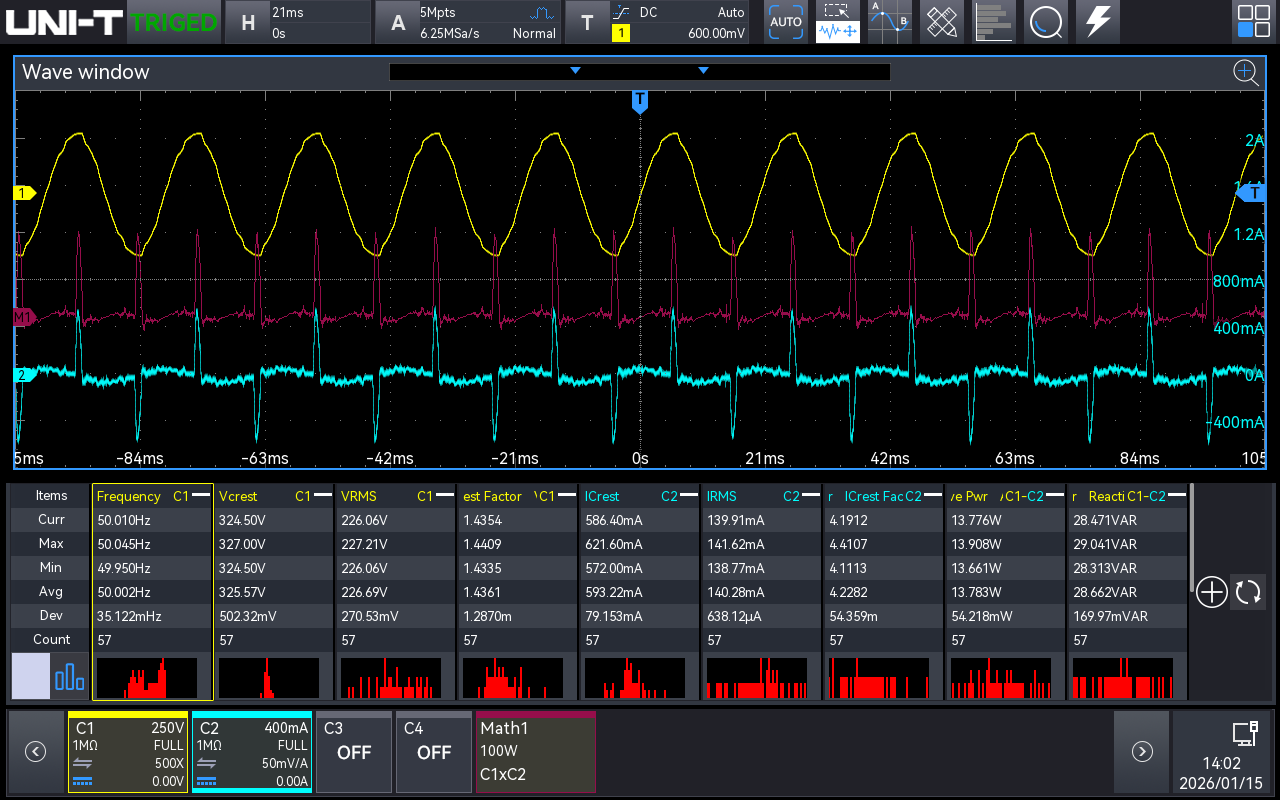Open the histogram statistics bar icon

pos(994,21)
